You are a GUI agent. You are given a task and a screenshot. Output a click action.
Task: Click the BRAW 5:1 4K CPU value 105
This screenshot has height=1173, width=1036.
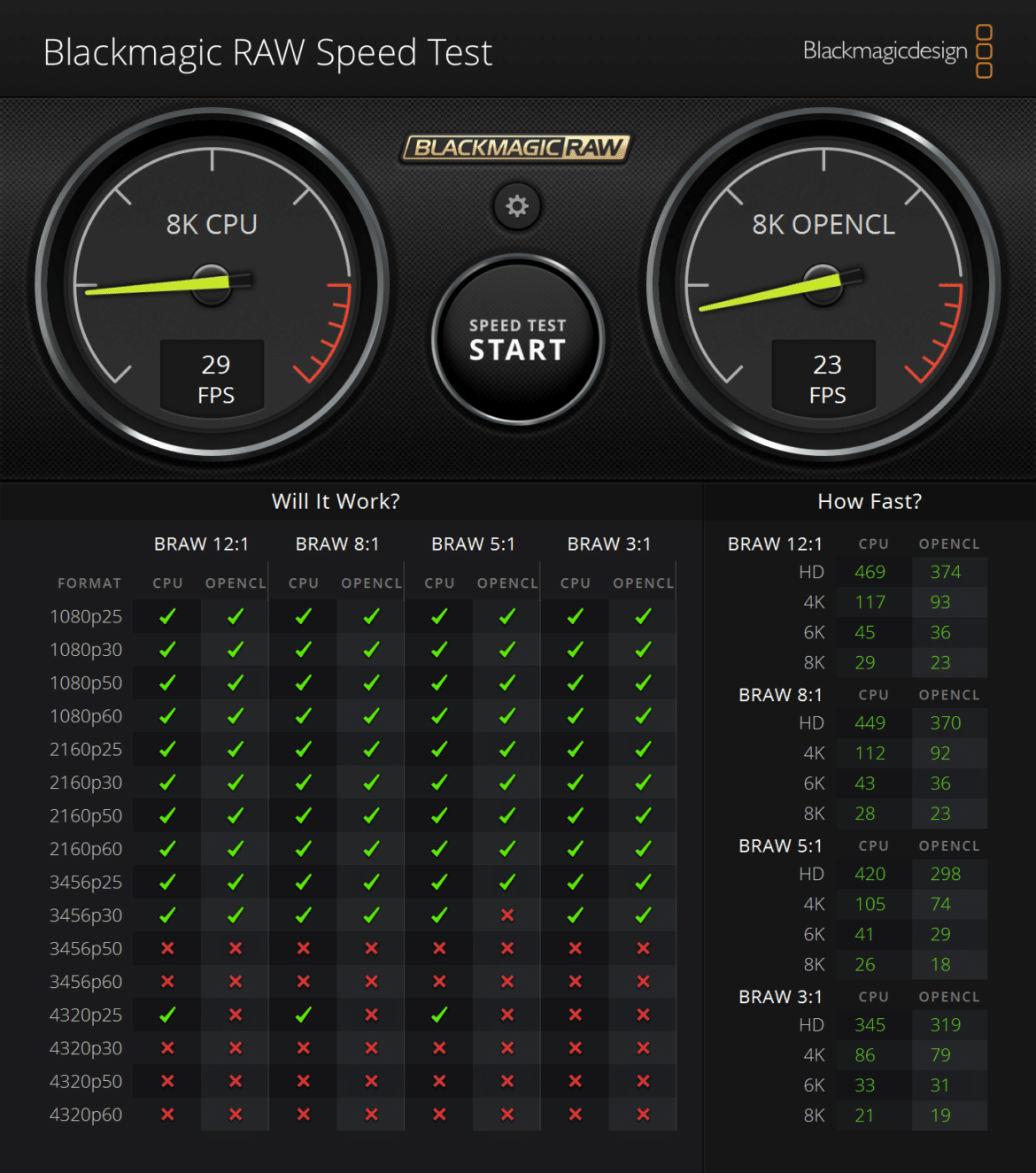pyautogui.click(x=870, y=904)
